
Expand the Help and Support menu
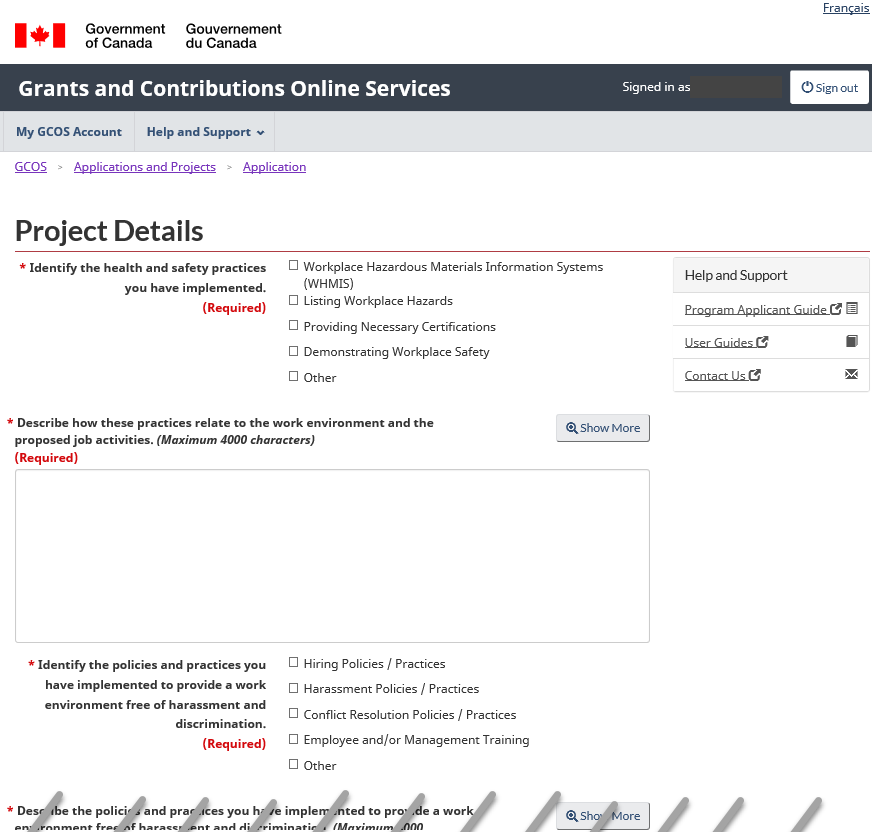pyautogui.click(x=205, y=132)
